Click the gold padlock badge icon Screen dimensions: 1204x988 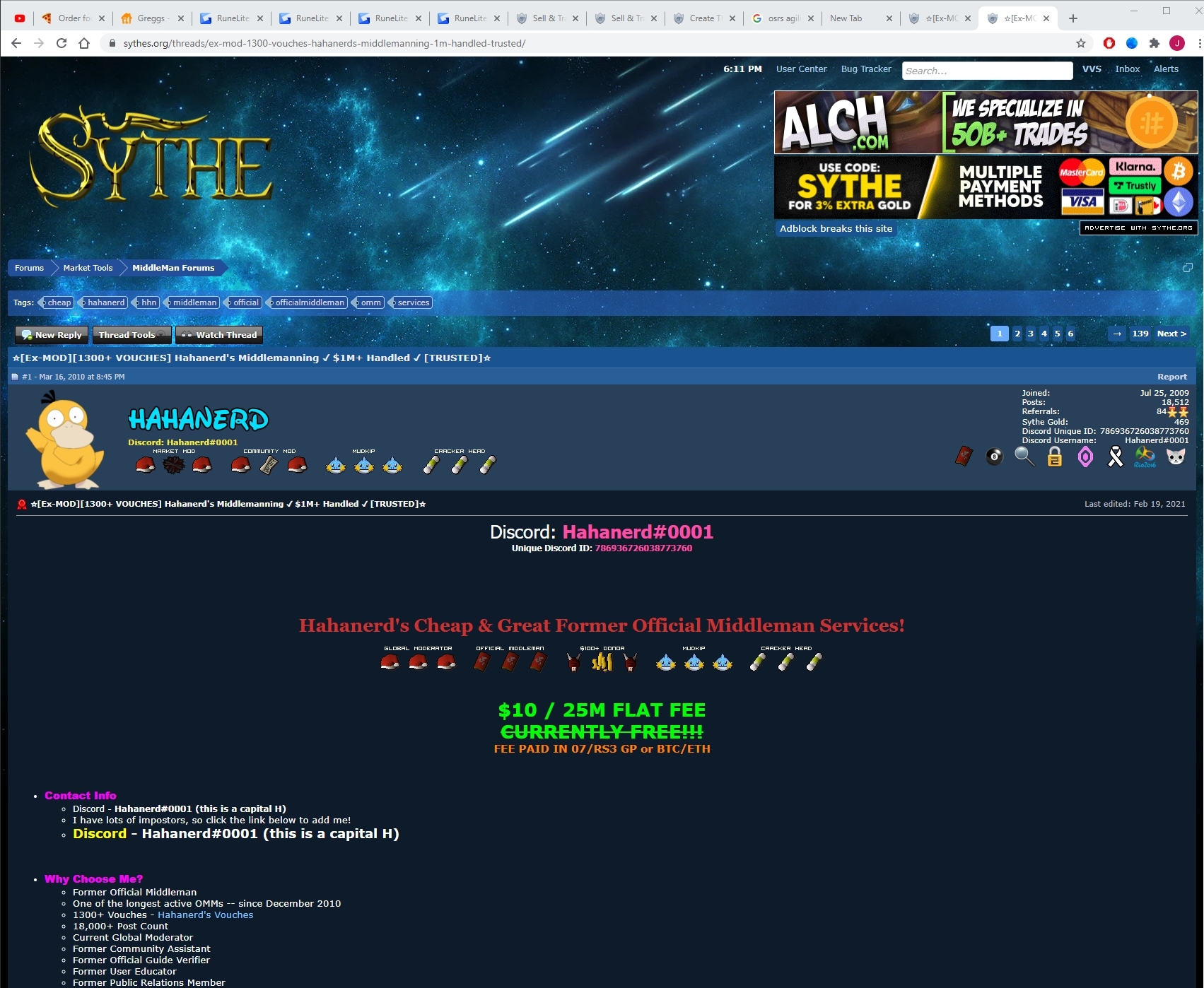pos(1055,457)
